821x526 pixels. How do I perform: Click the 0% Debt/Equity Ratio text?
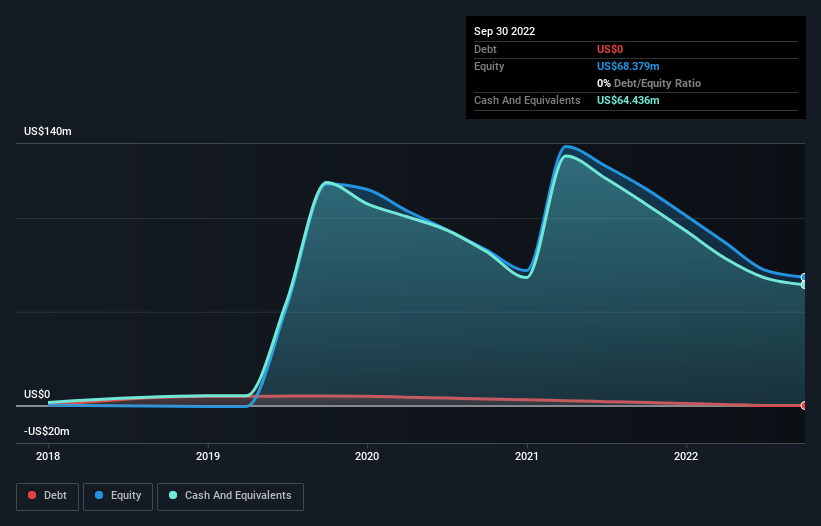pyautogui.click(x=649, y=83)
